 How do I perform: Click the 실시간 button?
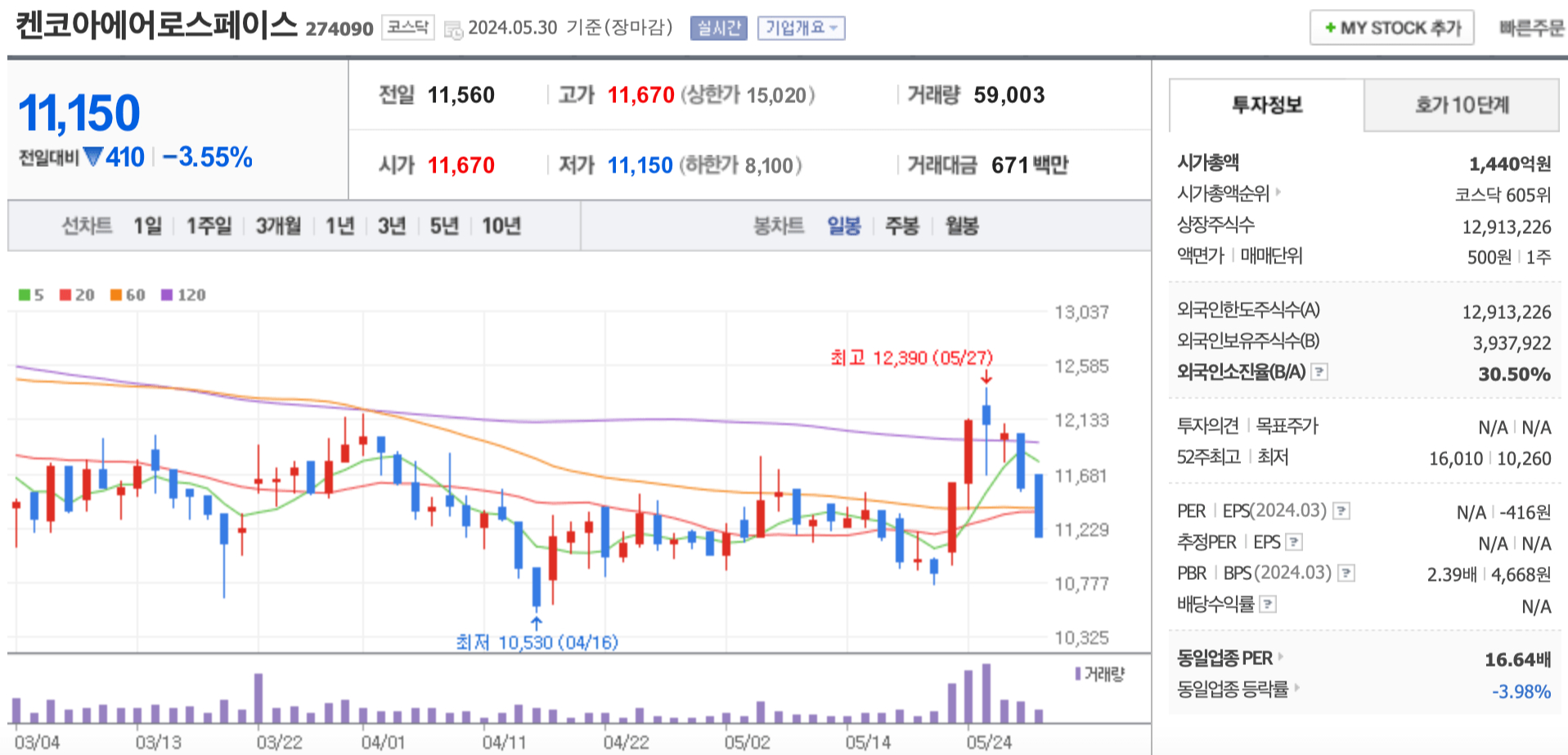point(719,28)
